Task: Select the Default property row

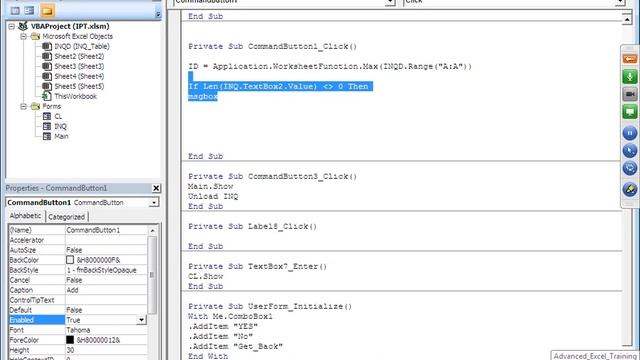Action: (78, 310)
